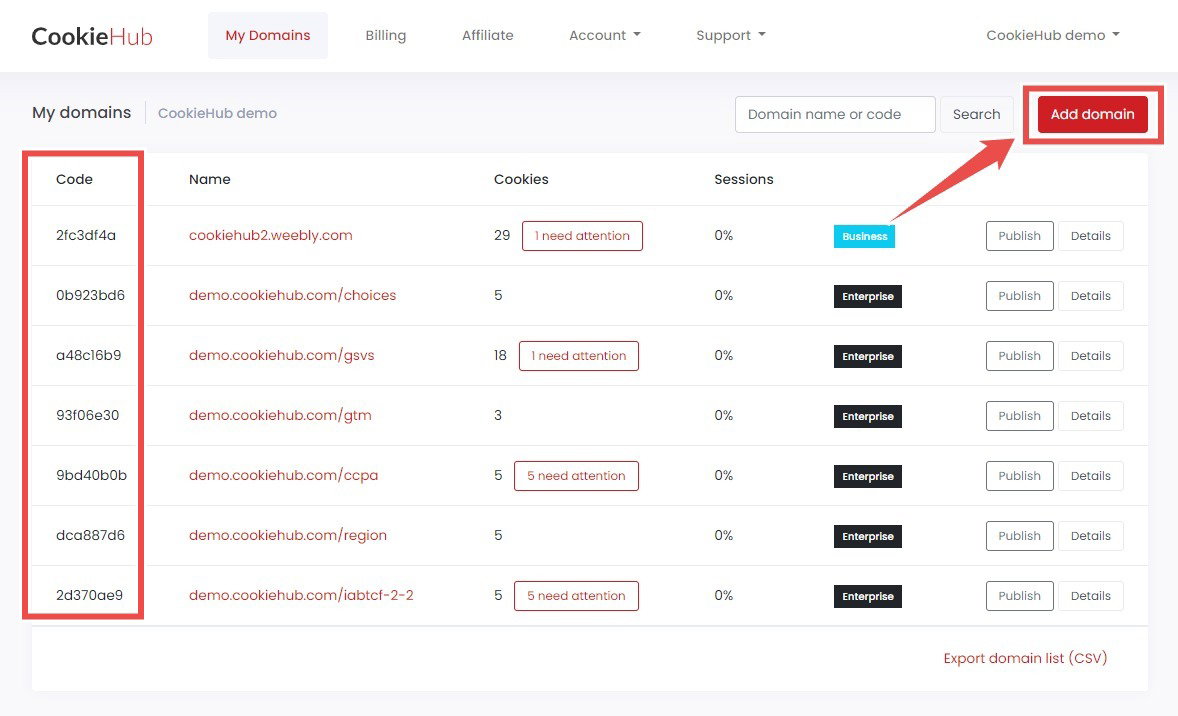Open the CookieHub demo user menu

point(1053,35)
